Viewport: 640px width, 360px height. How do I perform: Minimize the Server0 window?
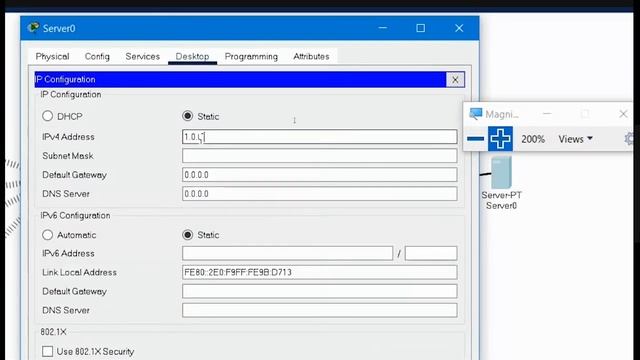pyautogui.click(x=383, y=28)
